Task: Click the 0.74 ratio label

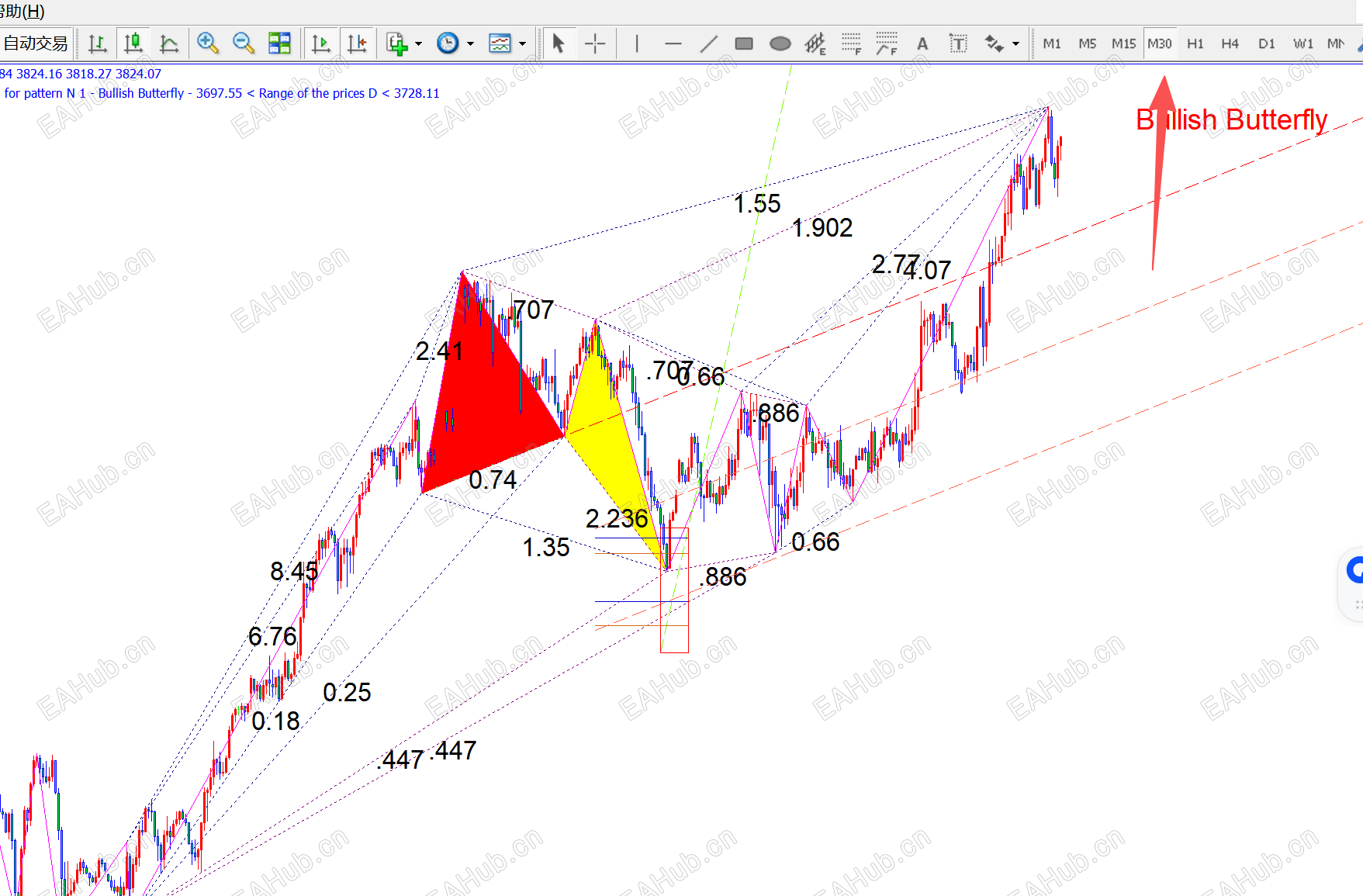Action: tap(493, 479)
